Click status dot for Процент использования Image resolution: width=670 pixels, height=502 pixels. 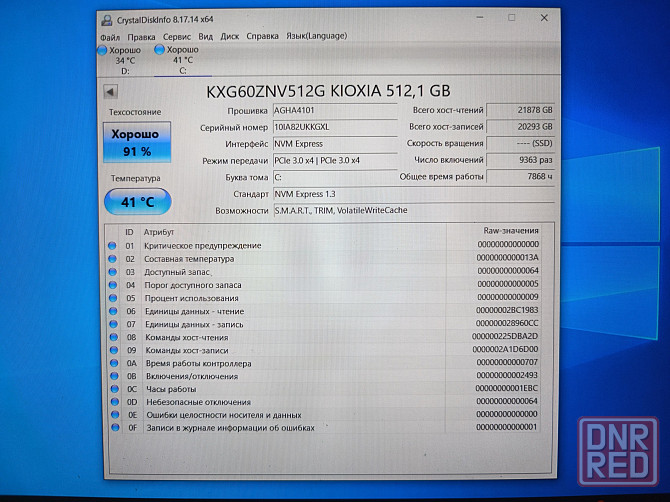point(113,298)
